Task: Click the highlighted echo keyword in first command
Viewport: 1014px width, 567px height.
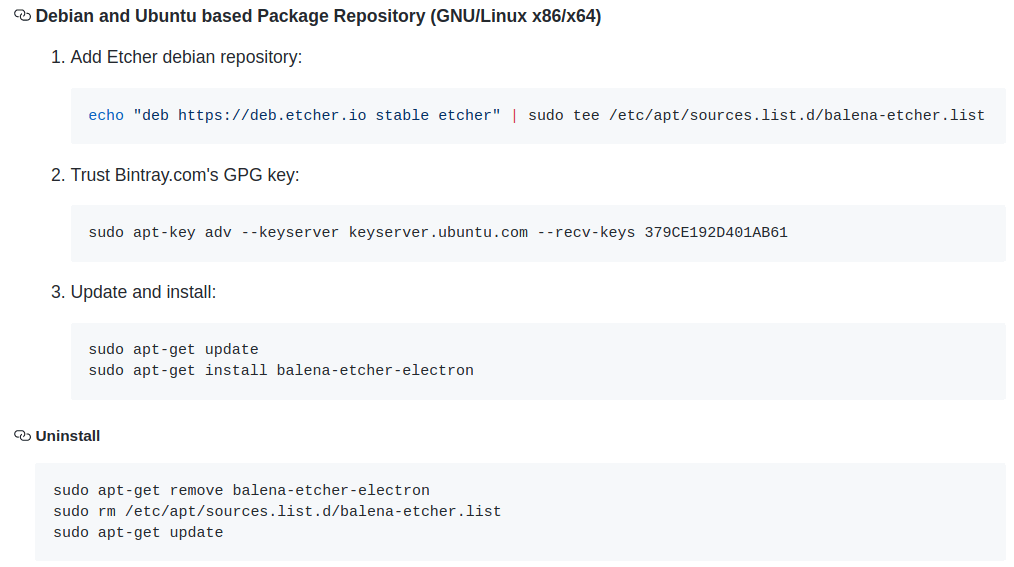Action: [106, 115]
